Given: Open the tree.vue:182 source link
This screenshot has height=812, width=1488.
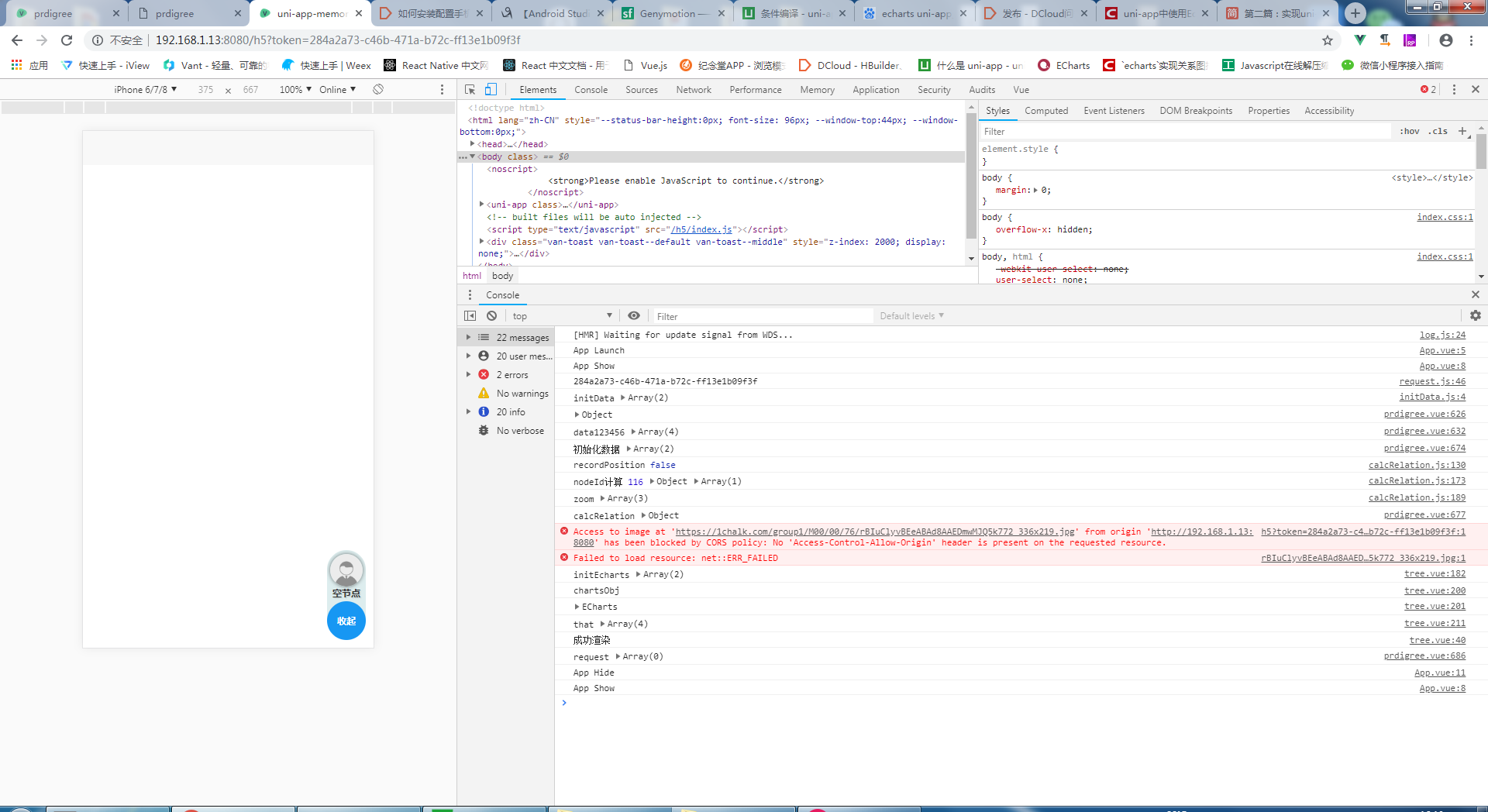Looking at the screenshot, I should tap(1435, 574).
